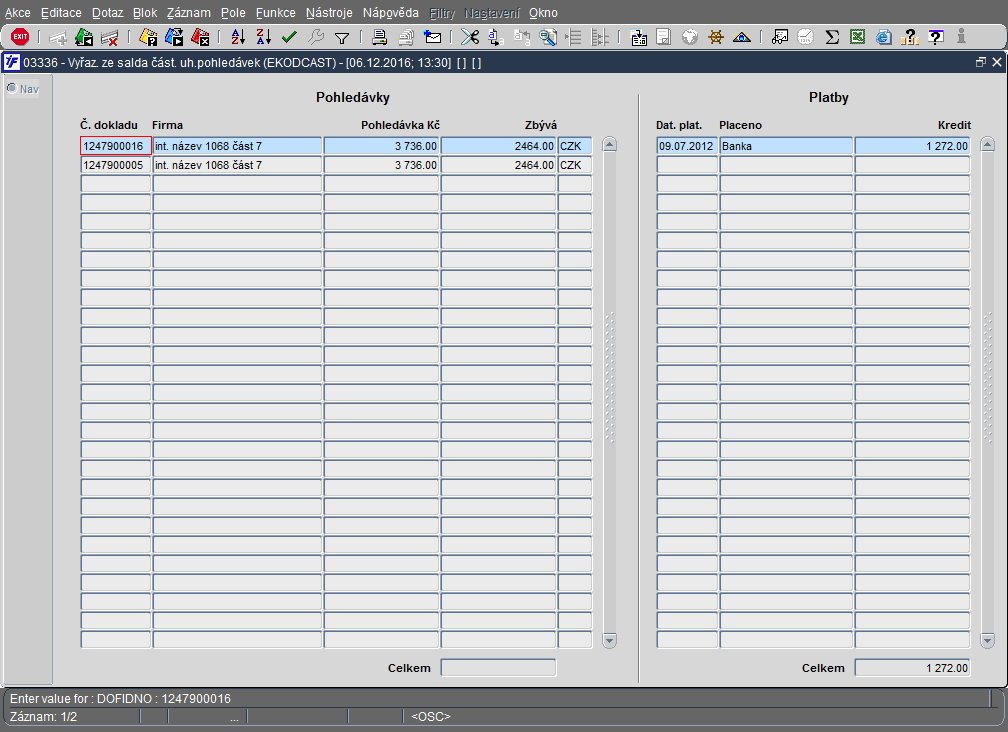Image resolution: width=1008 pixels, height=732 pixels.
Task: Open the Okno menu
Action: (x=543, y=13)
